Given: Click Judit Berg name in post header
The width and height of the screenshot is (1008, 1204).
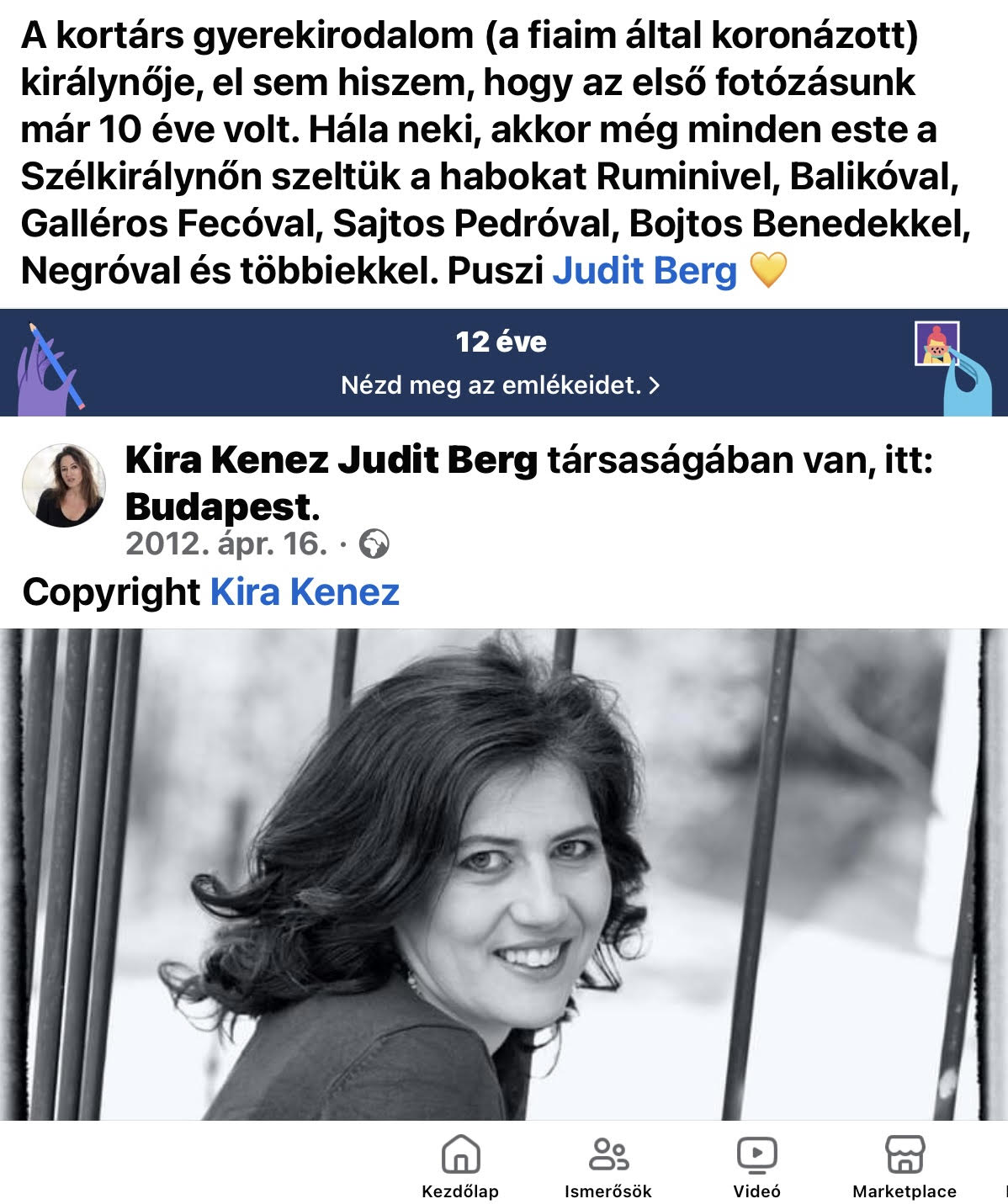Looking at the screenshot, I should [438, 460].
